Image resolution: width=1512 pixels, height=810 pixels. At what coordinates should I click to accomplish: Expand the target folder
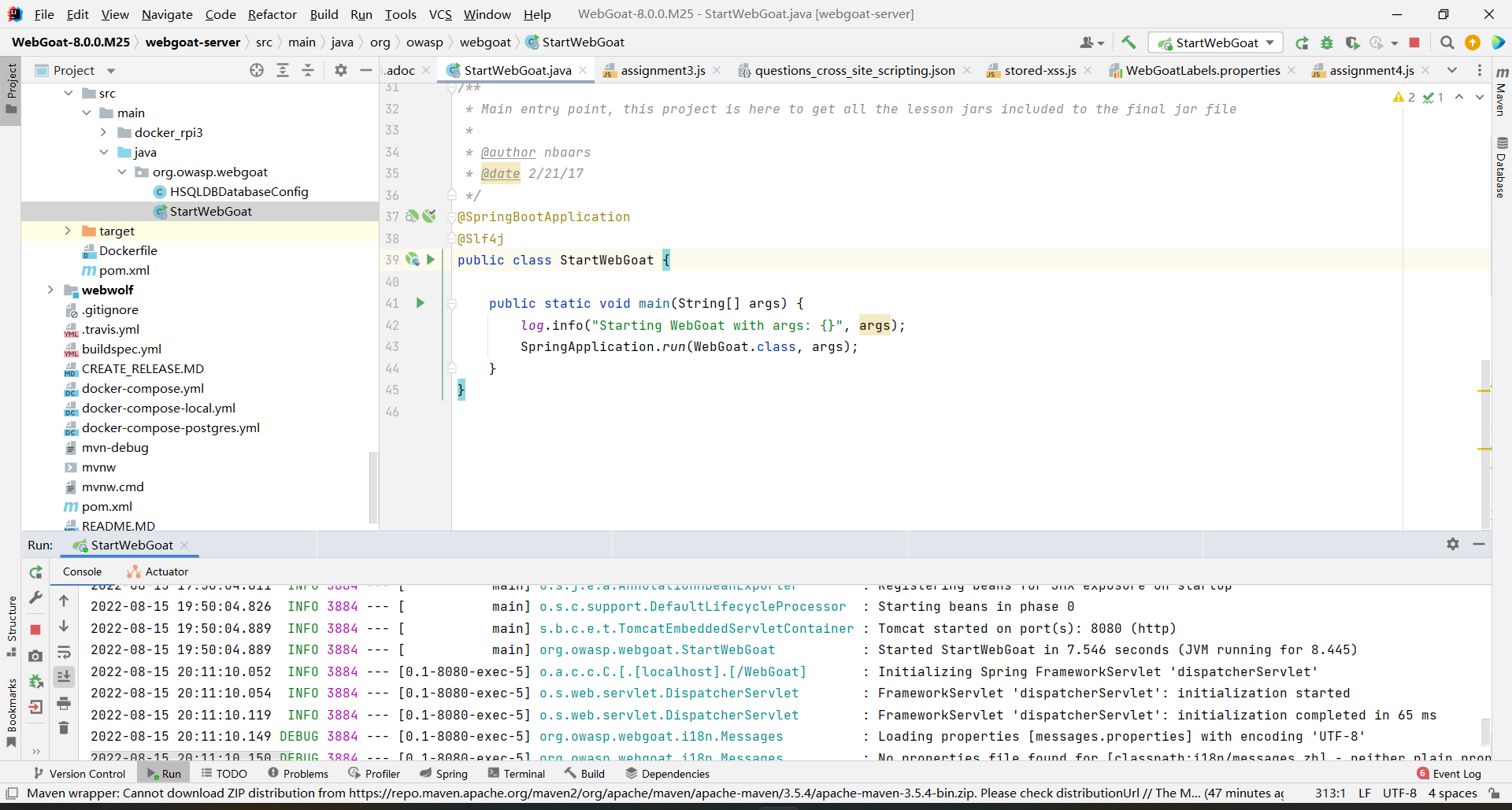[x=69, y=231]
